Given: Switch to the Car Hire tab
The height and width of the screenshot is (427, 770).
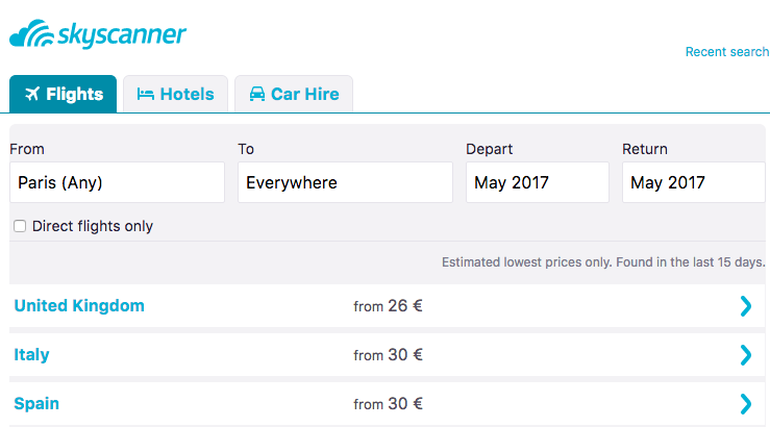Looking at the screenshot, I should point(294,94).
